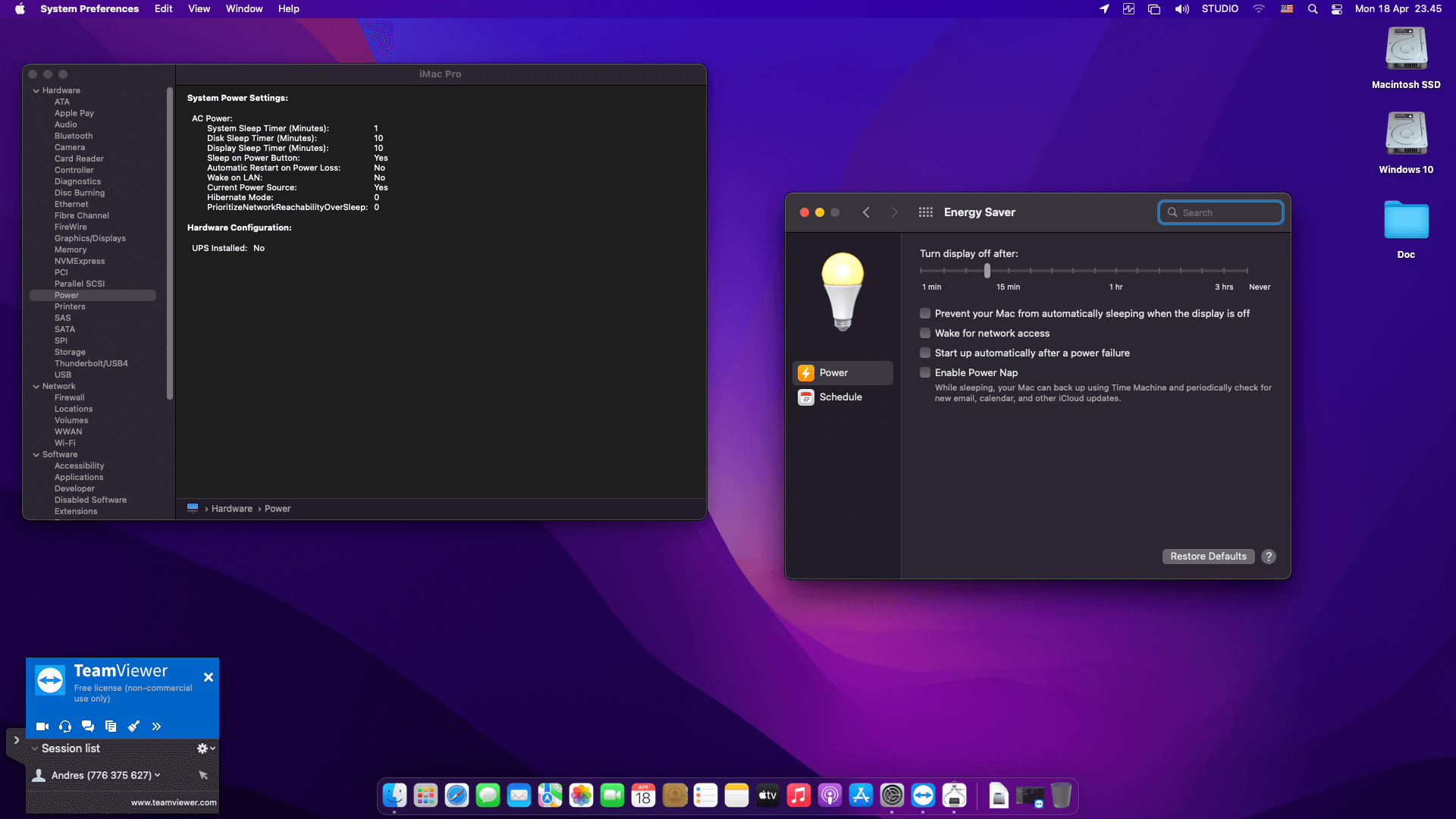The image size is (1456, 819).
Task: Open the Help menu
Action: pyautogui.click(x=288, y=9)
